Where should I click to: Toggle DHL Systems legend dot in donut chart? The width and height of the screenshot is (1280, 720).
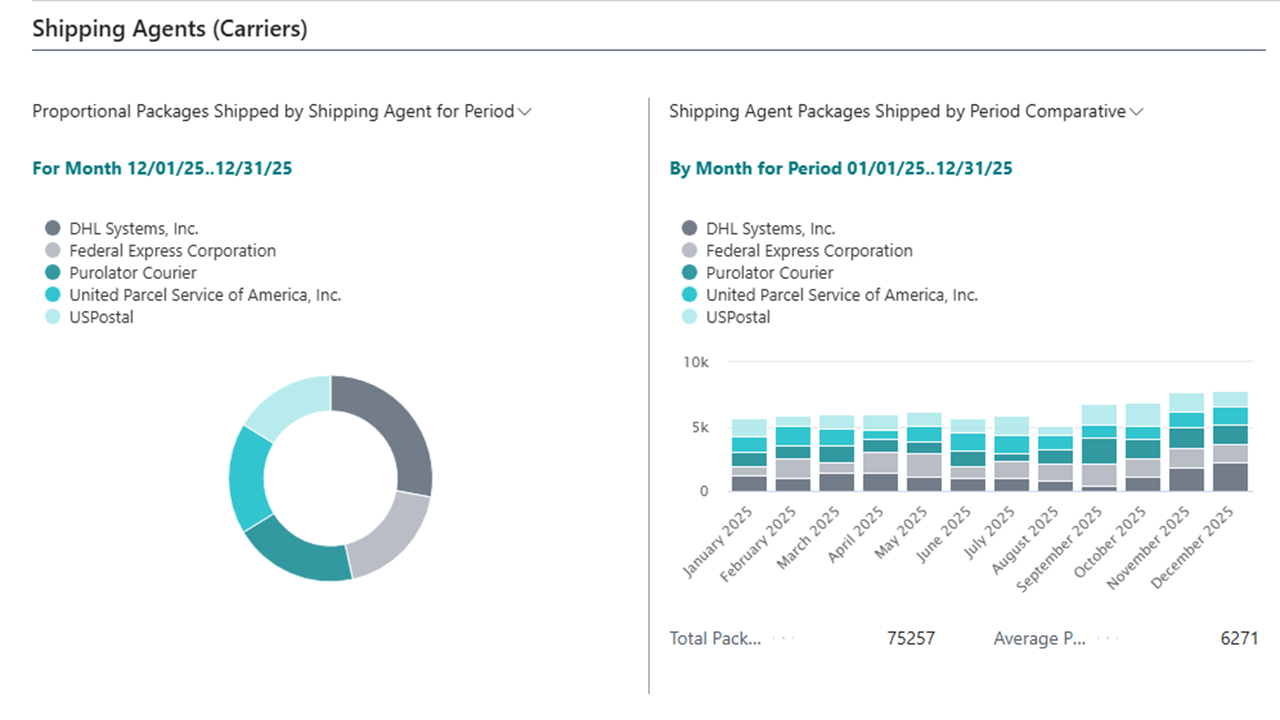[53, 228]
